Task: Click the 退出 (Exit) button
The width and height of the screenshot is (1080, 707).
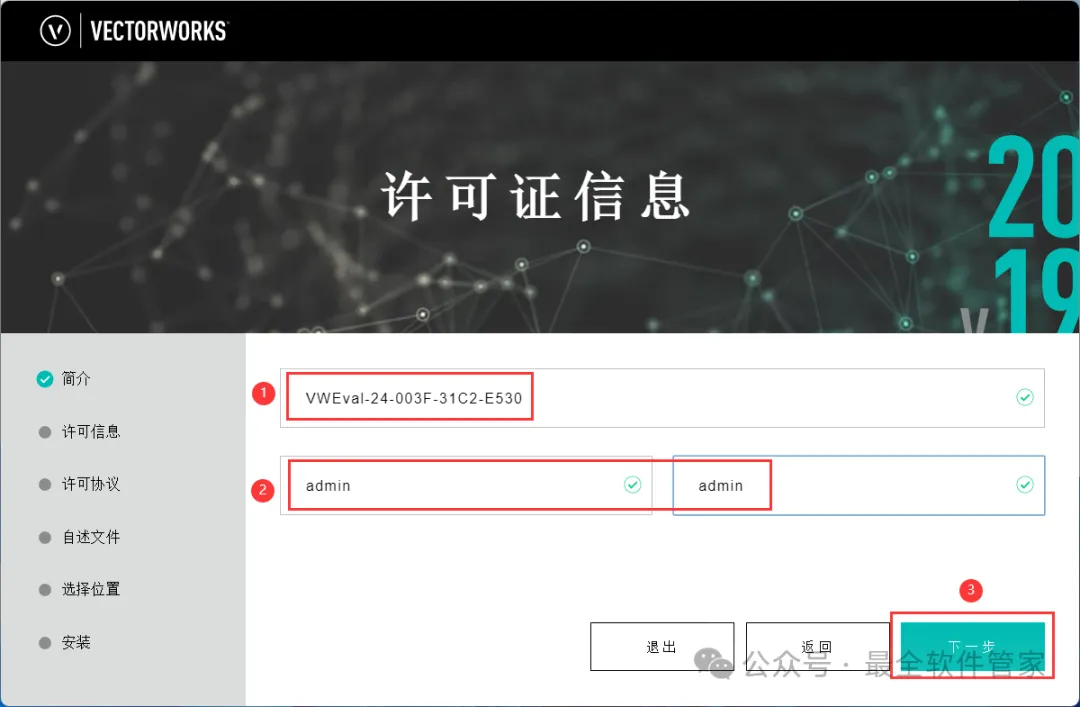Action: (662, 646)
